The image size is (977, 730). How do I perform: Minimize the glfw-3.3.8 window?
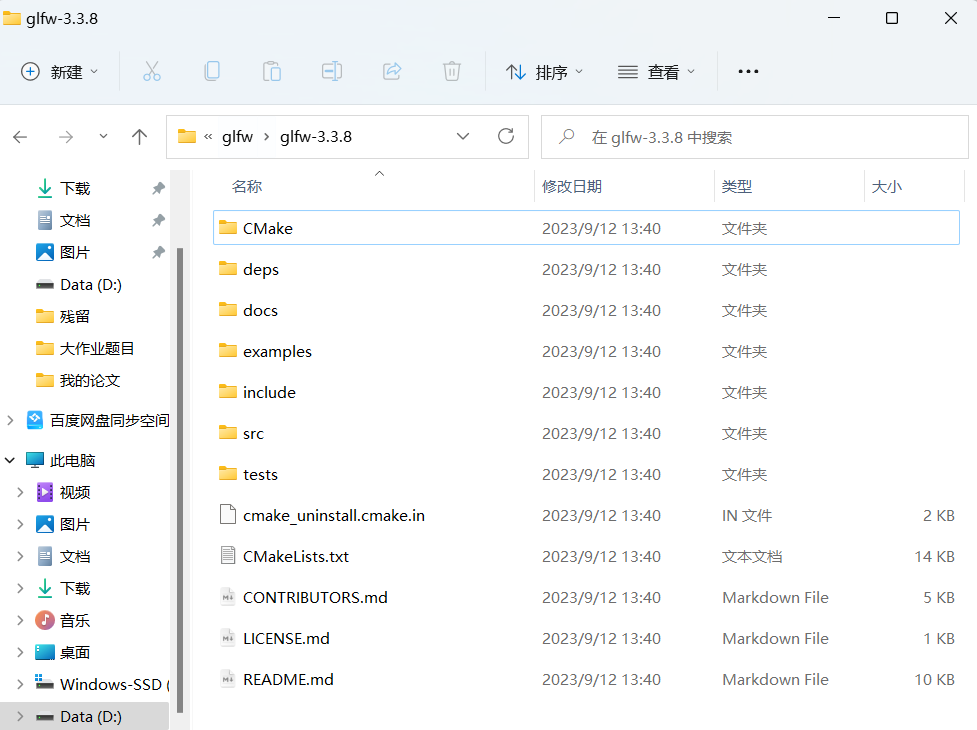[834, 18]
